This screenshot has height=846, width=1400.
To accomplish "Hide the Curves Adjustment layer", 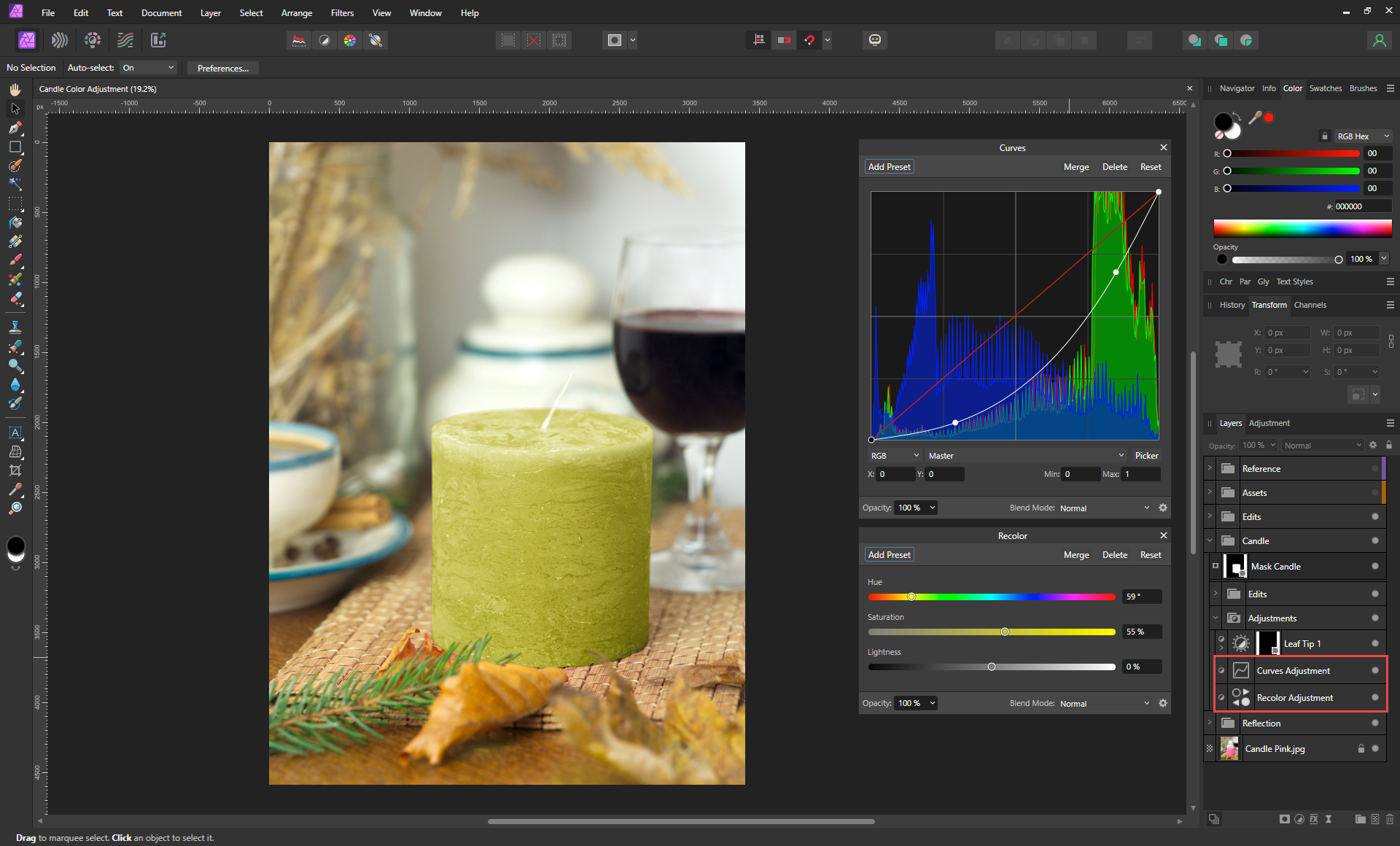I will pyautogui.click(x=1374, y=670).
